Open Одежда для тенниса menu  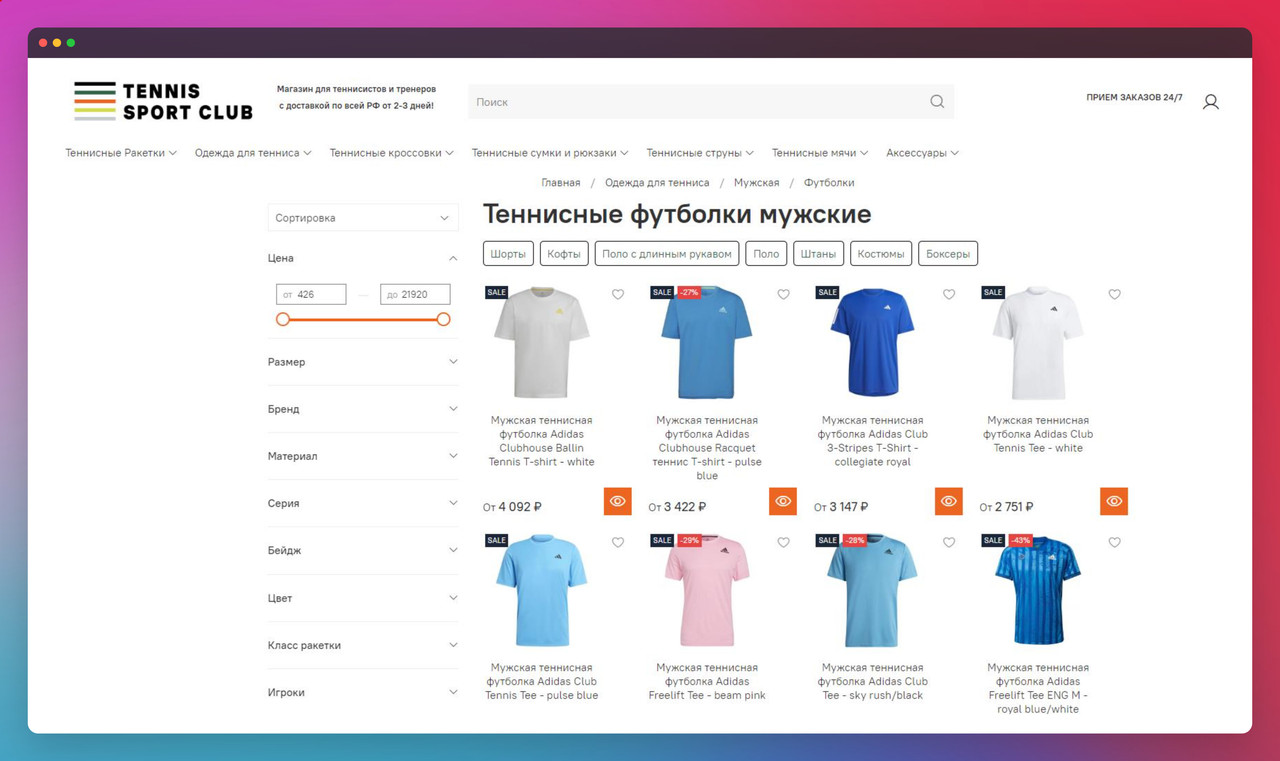(253, 153)
